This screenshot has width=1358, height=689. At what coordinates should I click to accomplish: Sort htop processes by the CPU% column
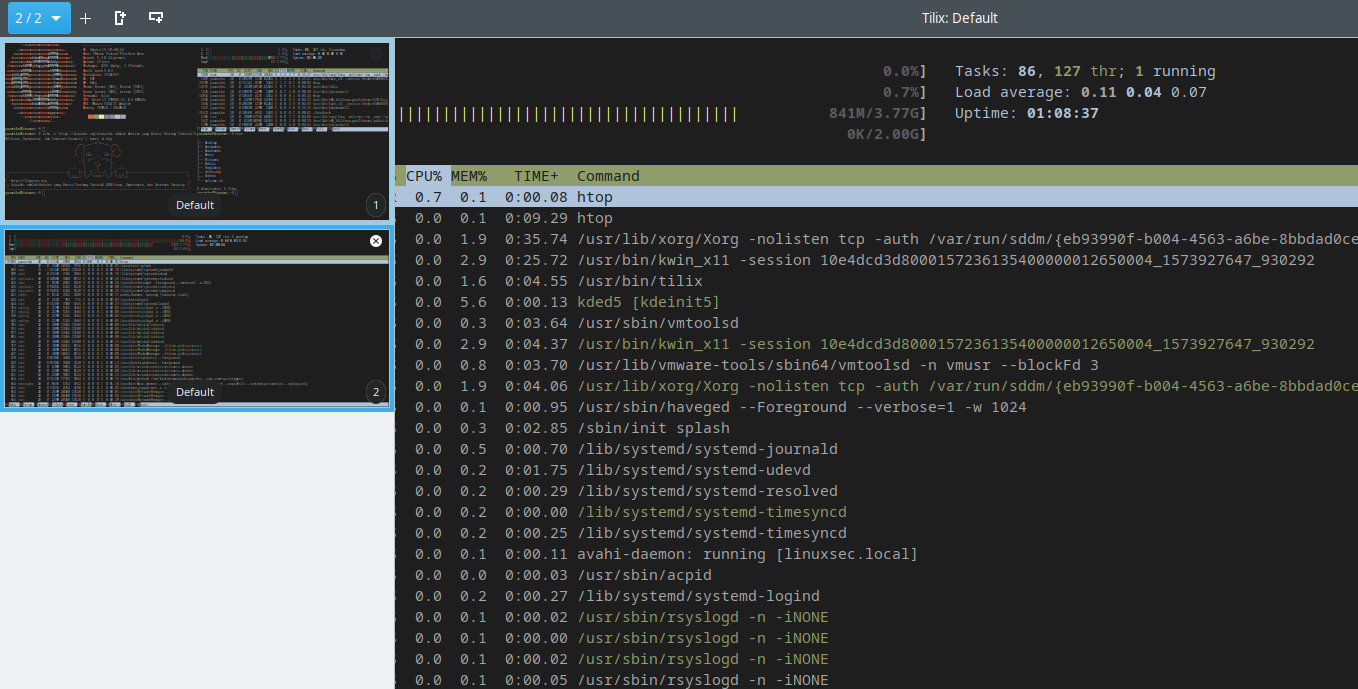425,175
